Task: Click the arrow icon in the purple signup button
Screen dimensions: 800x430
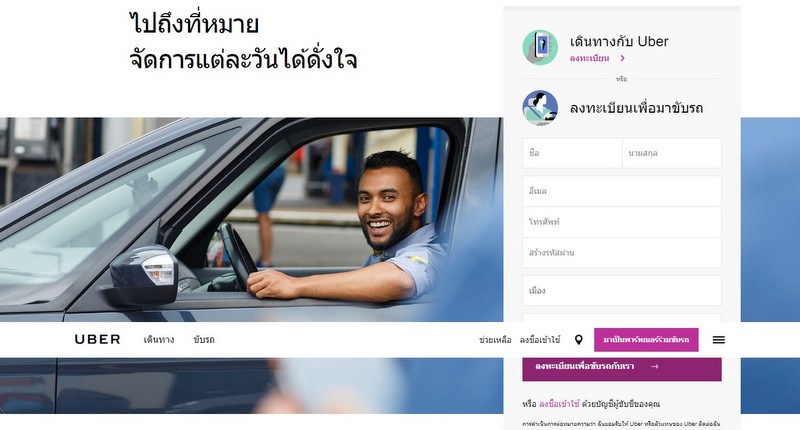Action: pos(655,366)
